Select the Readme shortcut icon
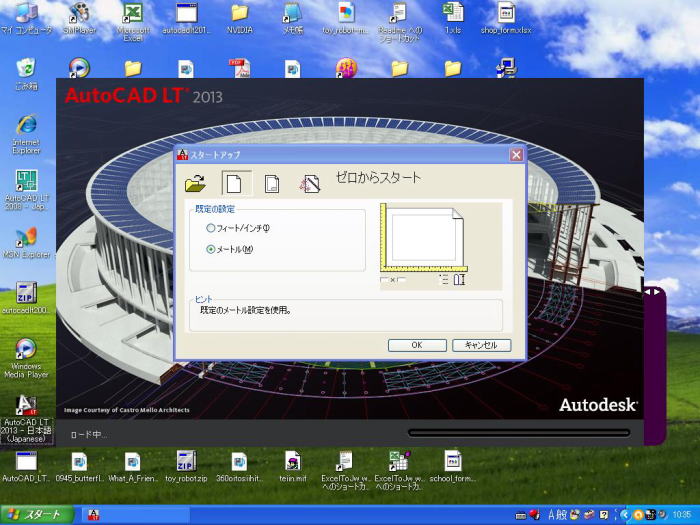Image resolution: width=700 pixels, height=525 pixels. click(x=400, y=22)
